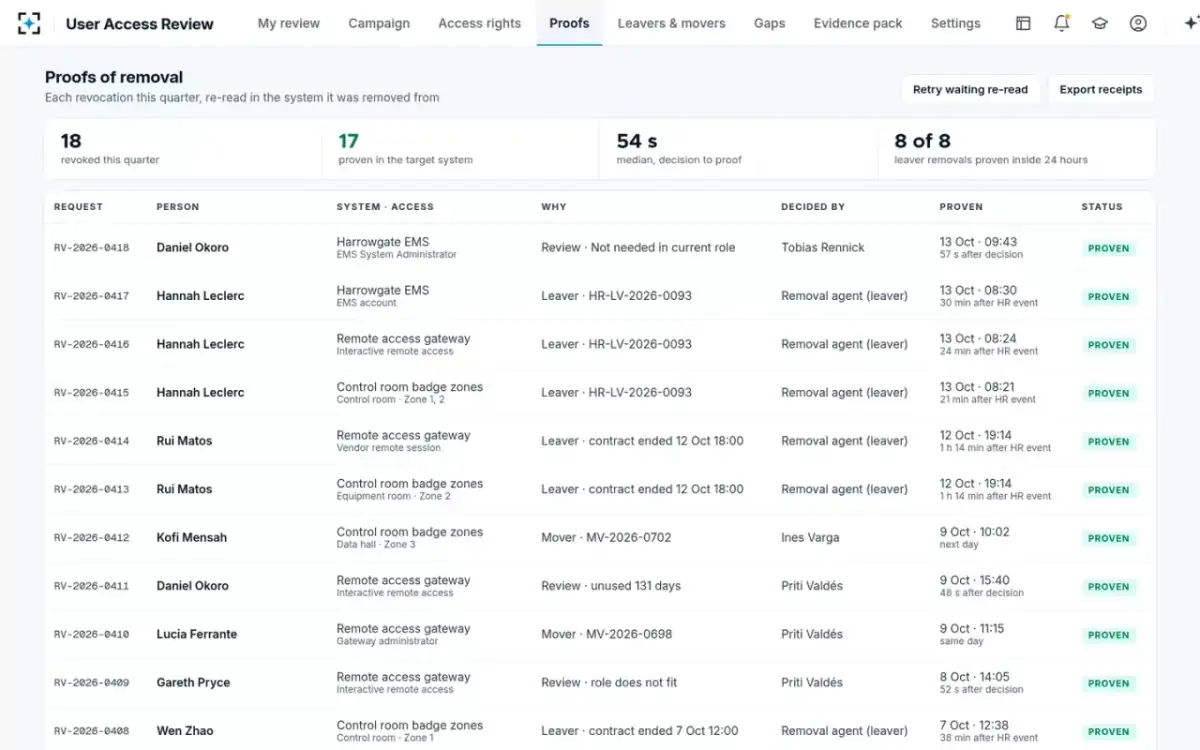The width and height of the screenshot is (1200, 750).
Task: Open the graduation cap learning icon
Action: click(x=1100, y=23)
